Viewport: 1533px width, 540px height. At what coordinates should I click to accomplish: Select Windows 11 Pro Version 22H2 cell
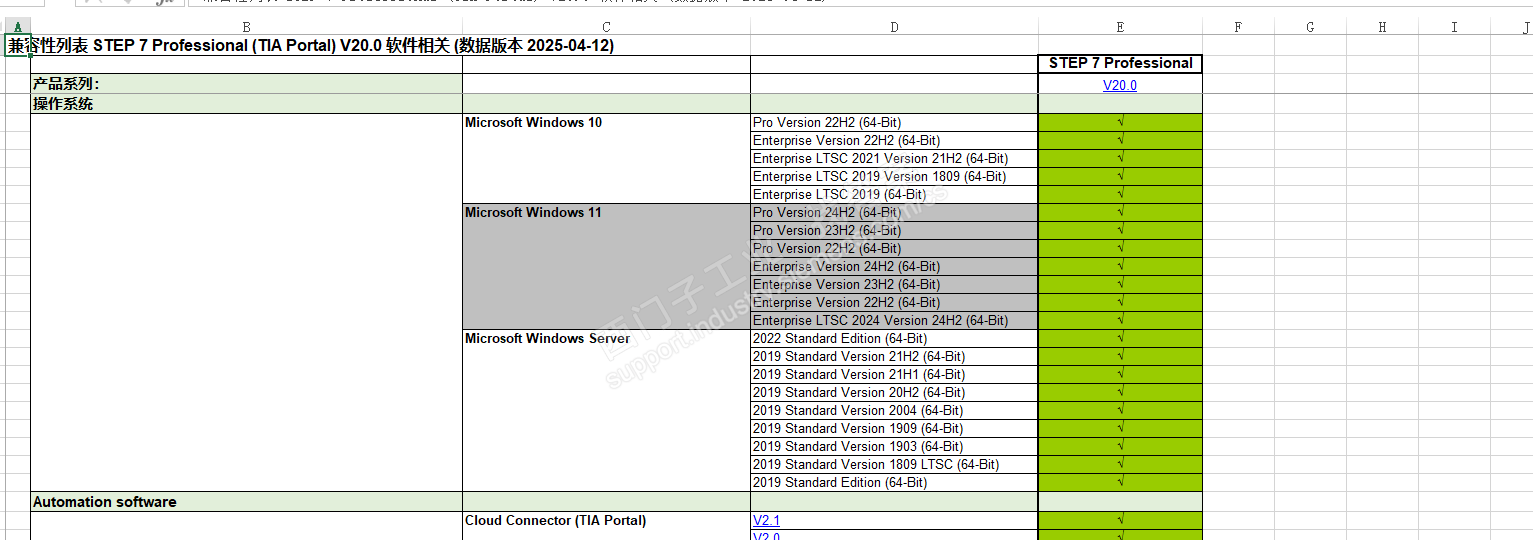(894, 249)
